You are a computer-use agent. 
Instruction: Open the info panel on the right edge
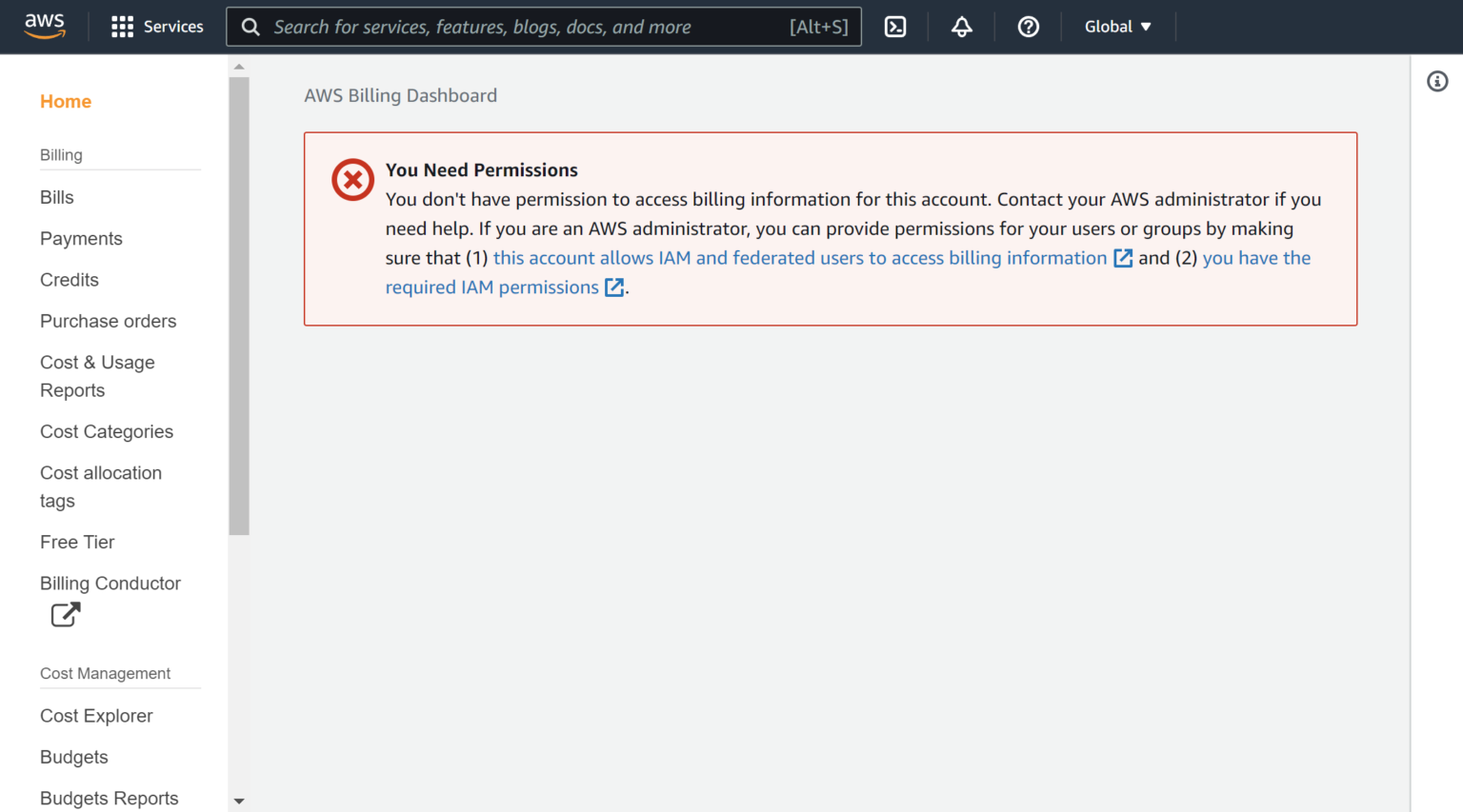coord(1437,81)
